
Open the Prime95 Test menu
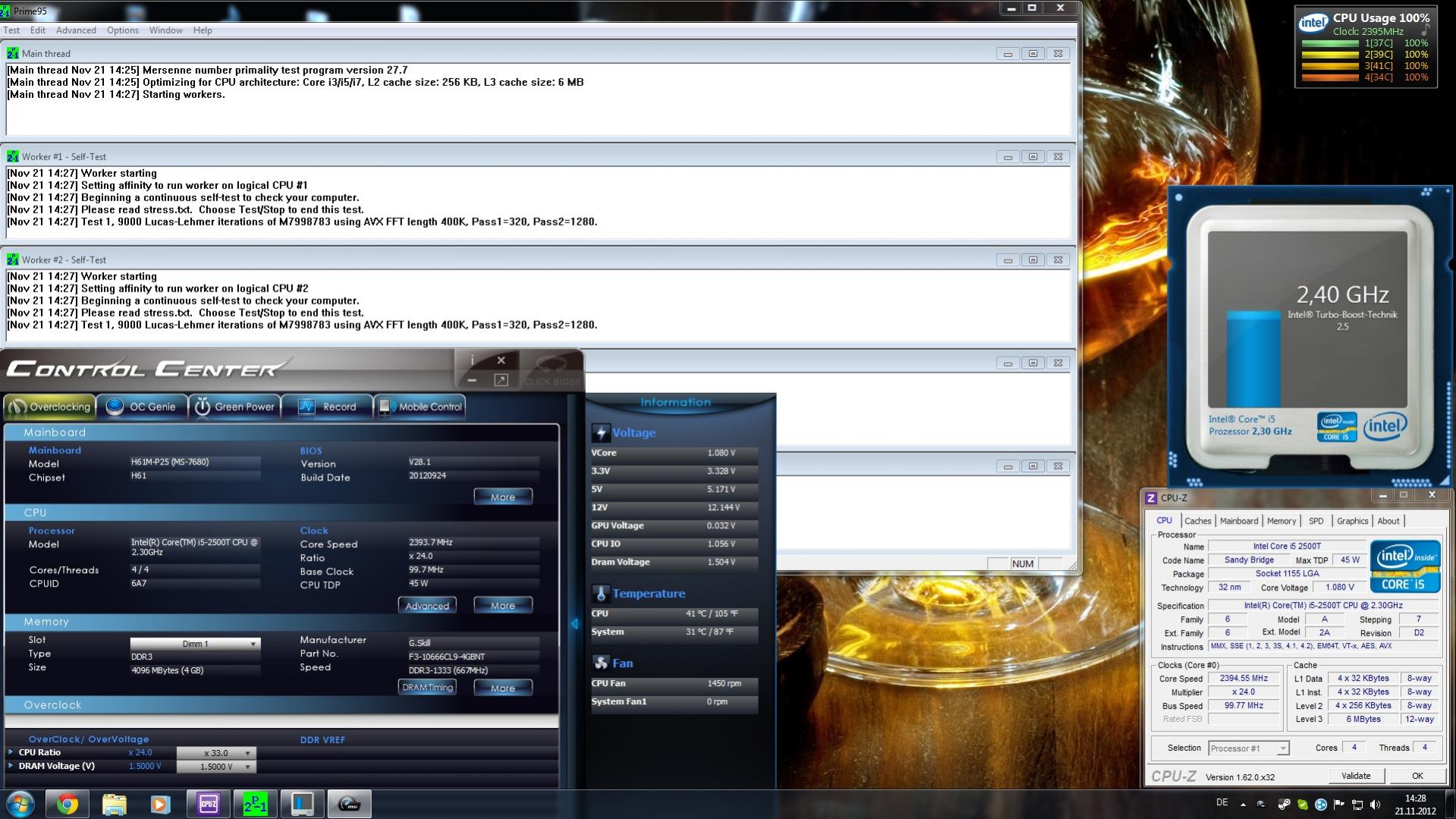coord(11,30)
